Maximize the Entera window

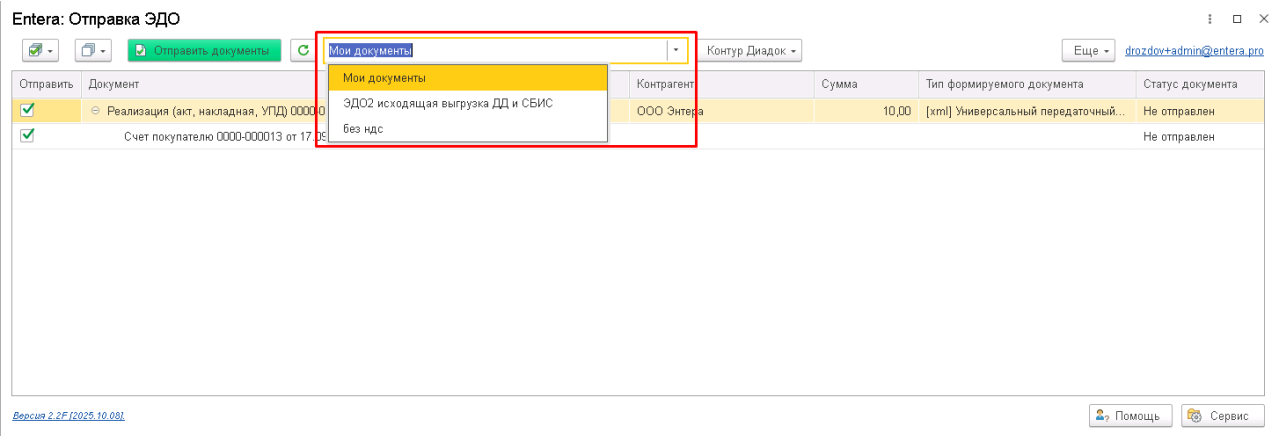click(x=1237, y=18)
